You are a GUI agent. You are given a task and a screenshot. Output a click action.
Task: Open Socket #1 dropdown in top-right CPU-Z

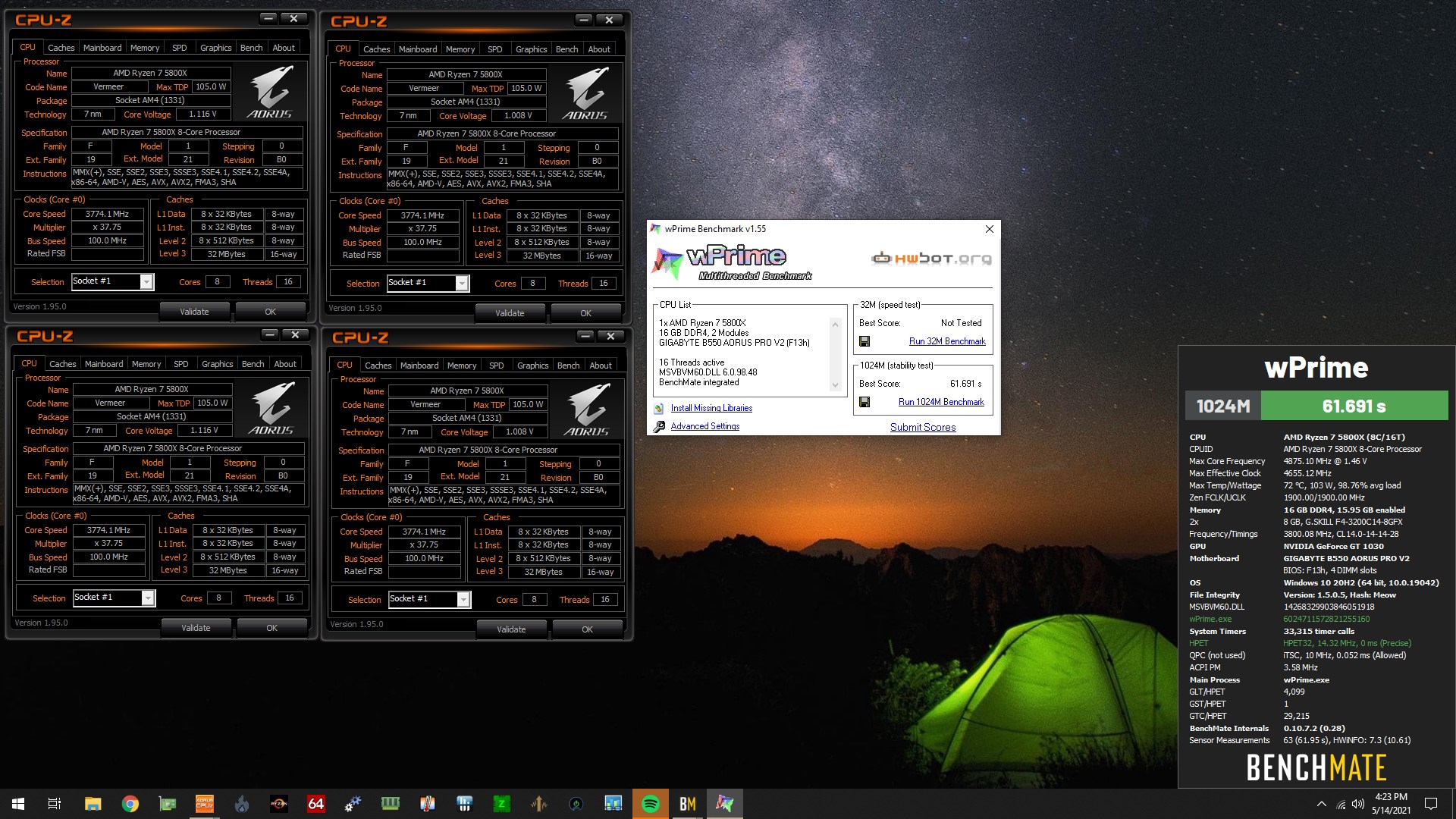coord(462,284)
